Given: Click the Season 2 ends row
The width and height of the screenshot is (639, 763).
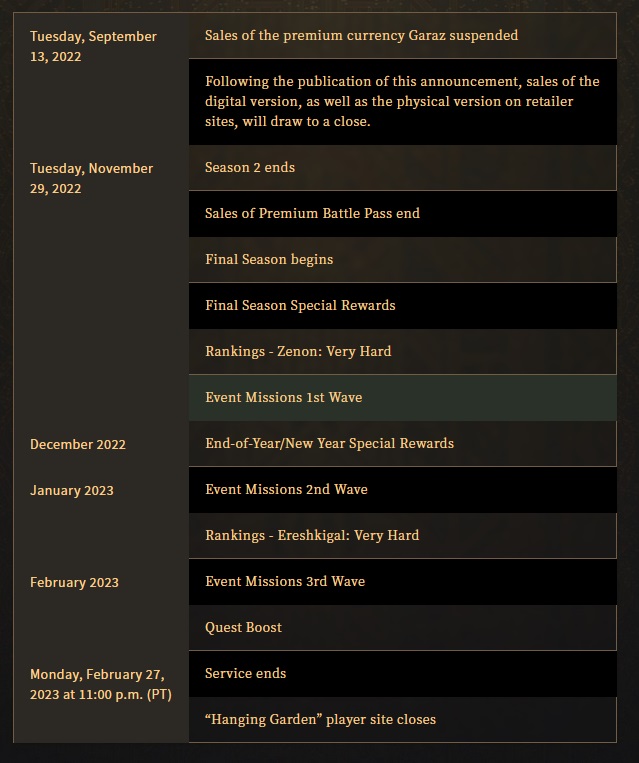Looking at the screenshot, I should 402,167.
